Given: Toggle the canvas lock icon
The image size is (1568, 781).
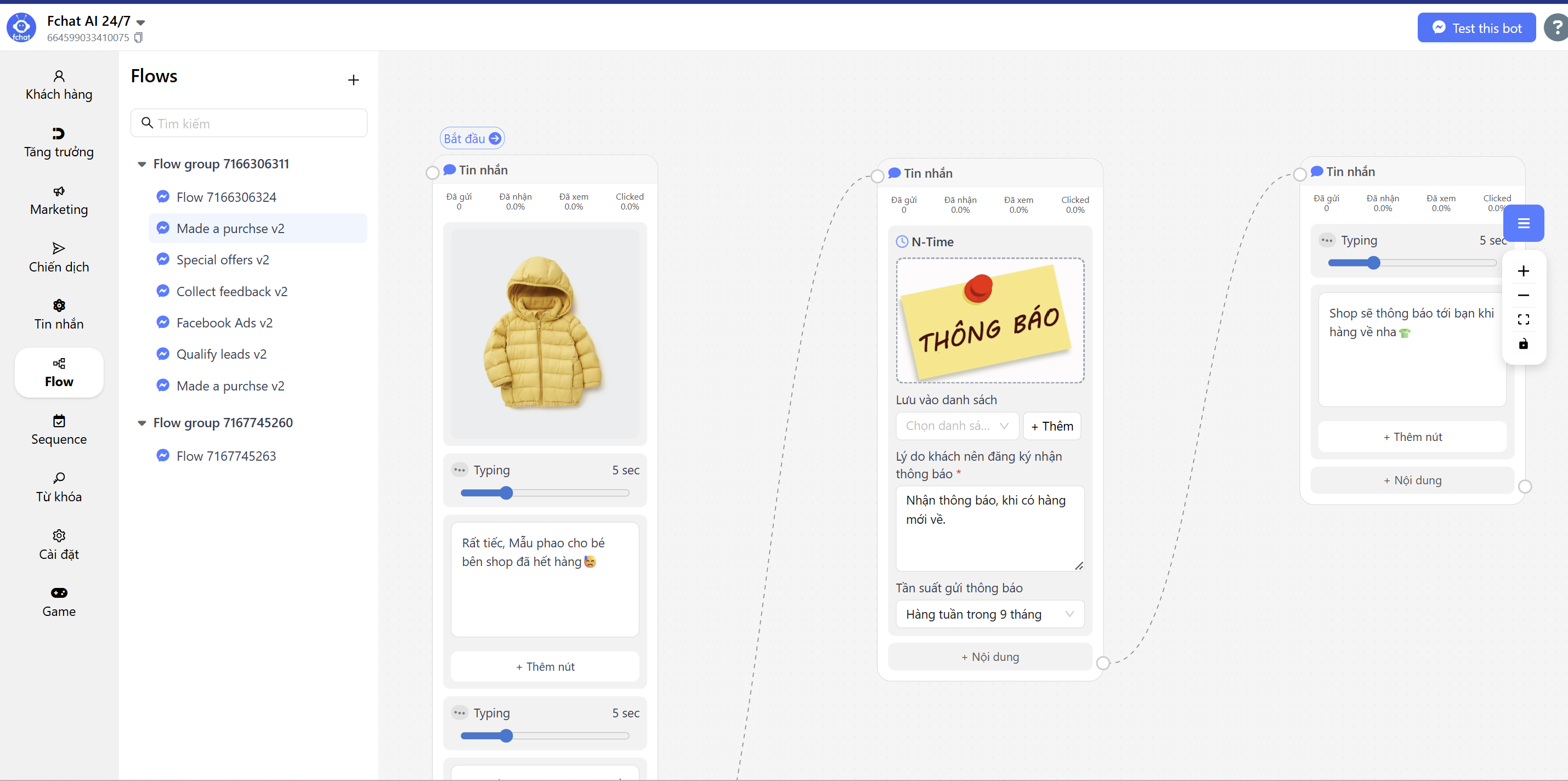Looking at the screenshot, I should click(x=1523, y=344).
